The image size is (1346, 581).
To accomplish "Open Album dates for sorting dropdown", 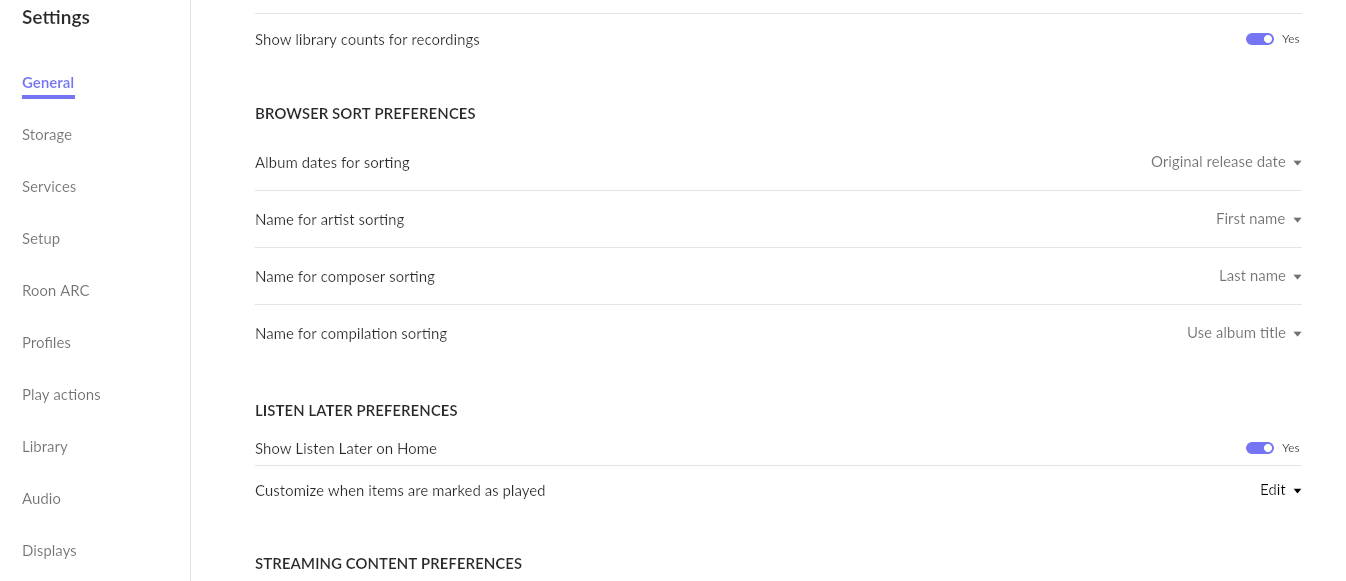I will pos(1225,162).
